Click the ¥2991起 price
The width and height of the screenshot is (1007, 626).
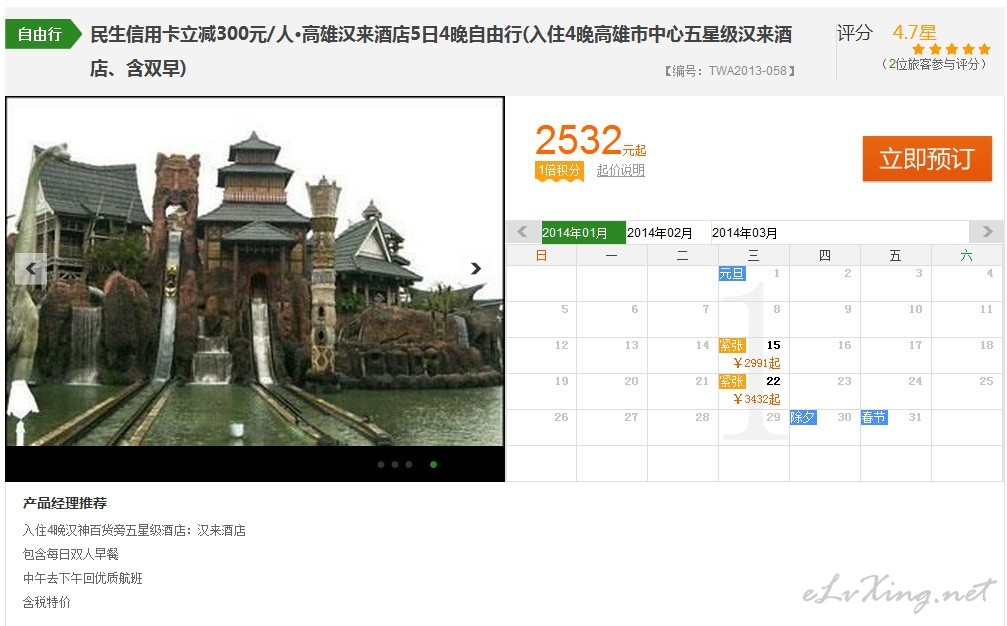(x=757, y=363)
